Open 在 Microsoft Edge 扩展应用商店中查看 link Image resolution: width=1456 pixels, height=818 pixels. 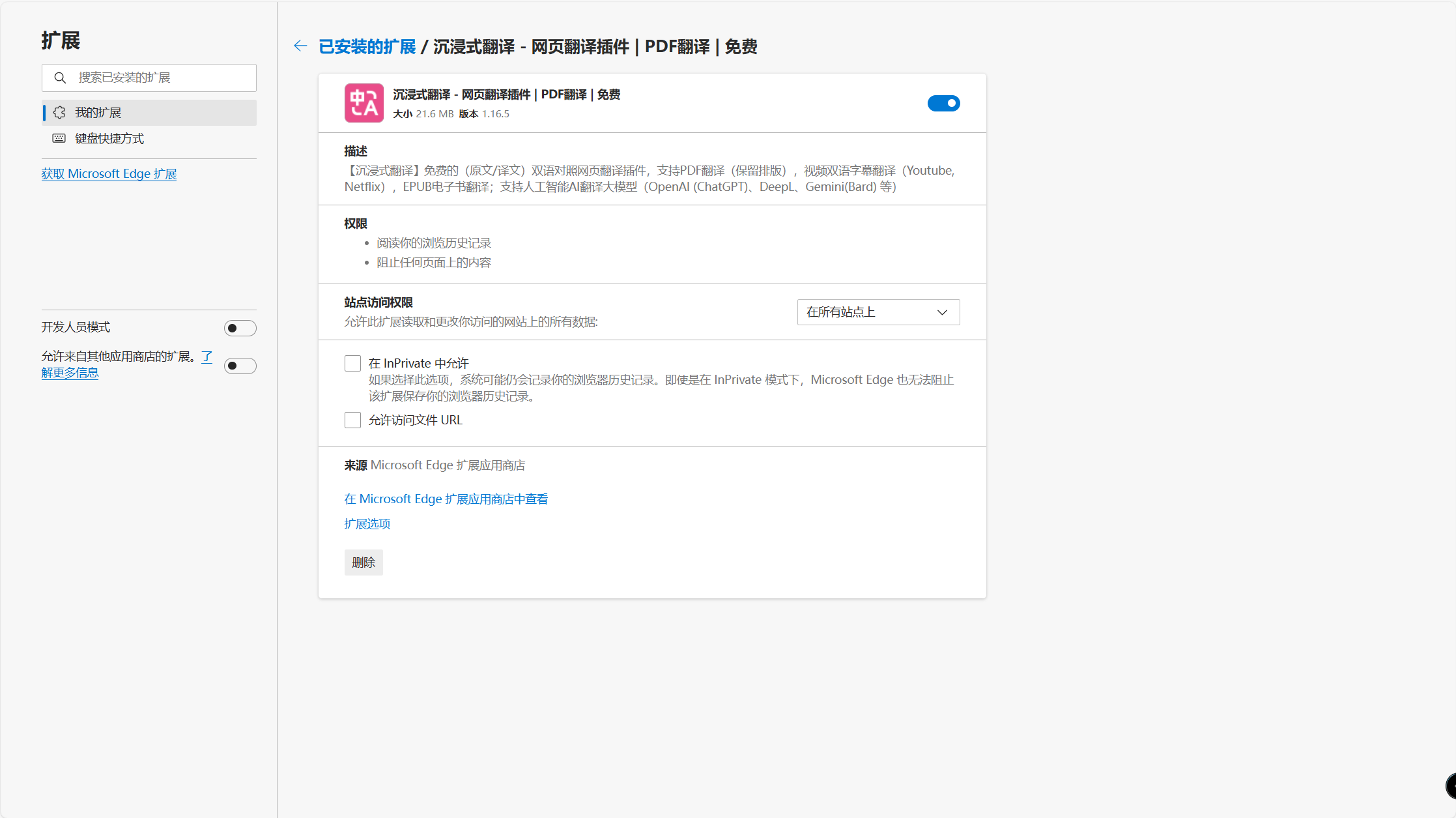tap(446, 499)
